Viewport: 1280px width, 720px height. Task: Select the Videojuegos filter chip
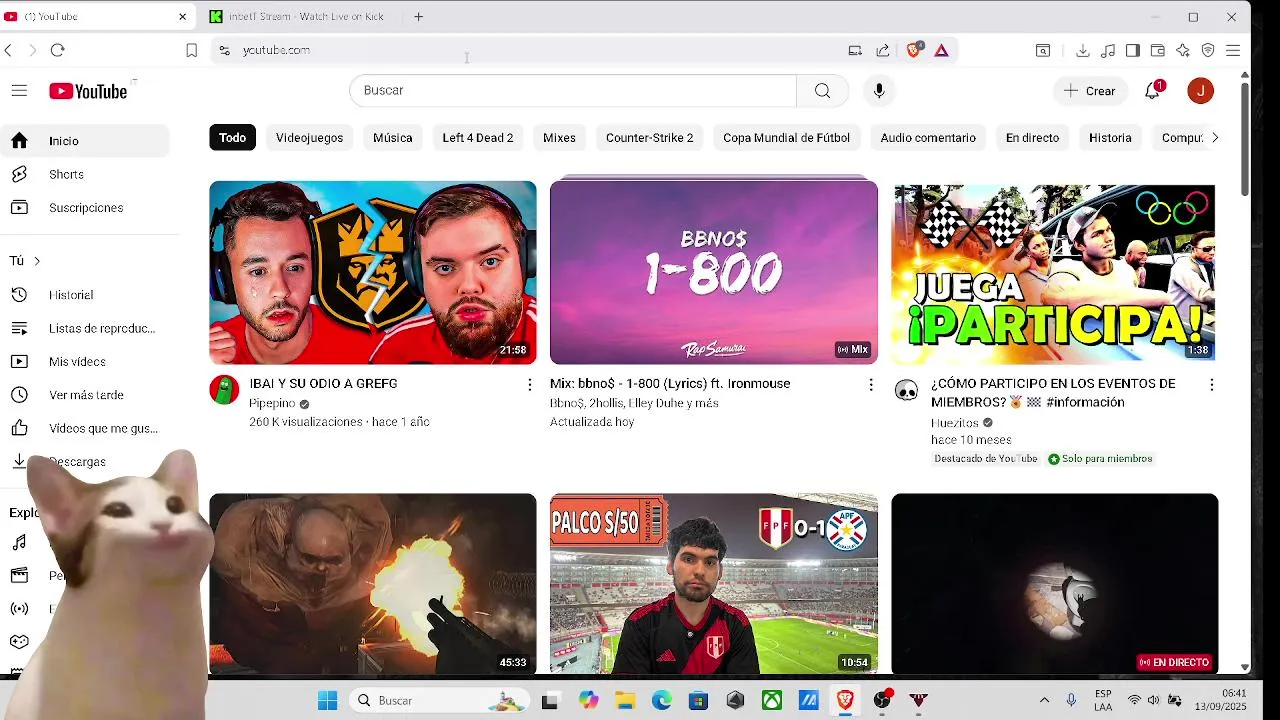coord(309,138)
